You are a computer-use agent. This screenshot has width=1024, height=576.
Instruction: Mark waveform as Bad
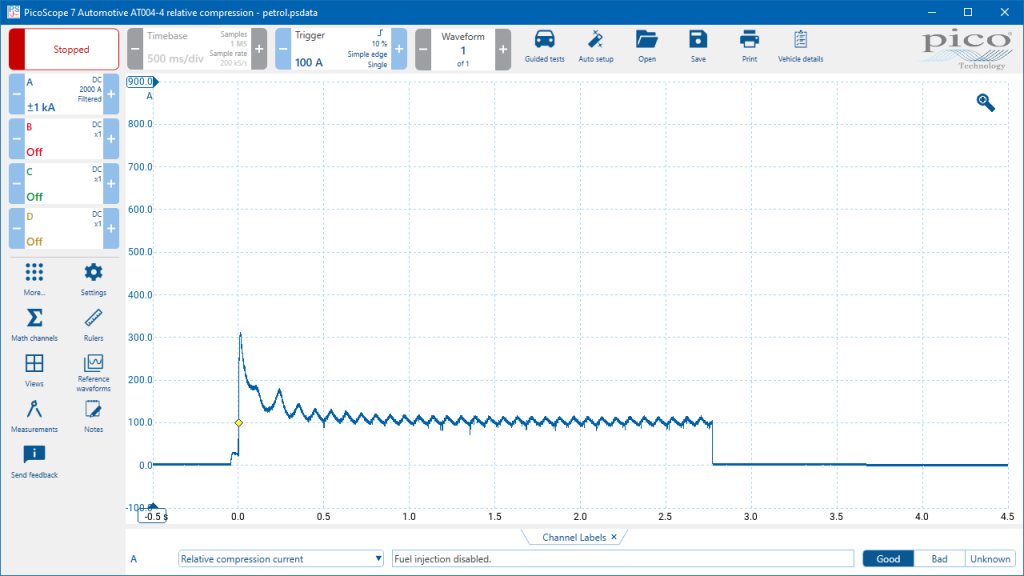coord(939,559)
